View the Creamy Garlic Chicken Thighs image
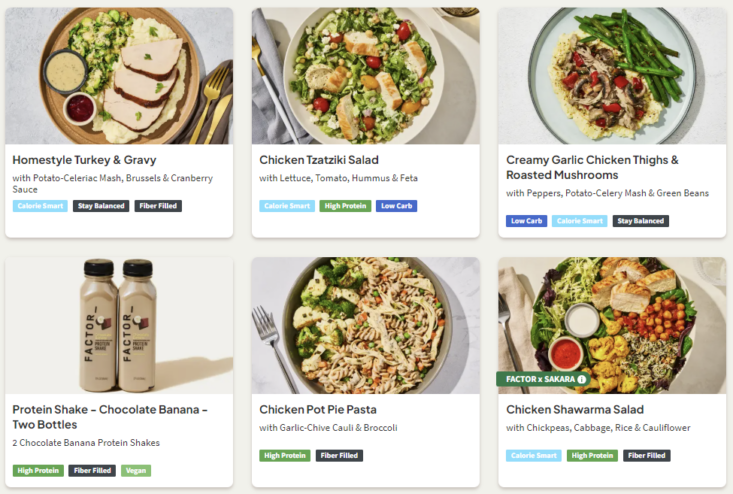The width and height of the screenshot is (733, 494). pyautogui.click(x=612, y=76)
